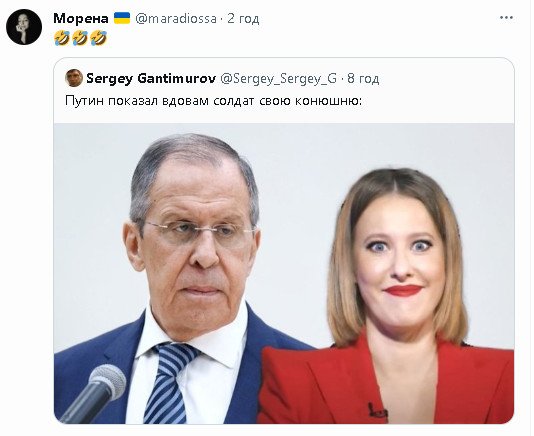Click the Ukrainian flag emoji beside Морена

[122, 18]
